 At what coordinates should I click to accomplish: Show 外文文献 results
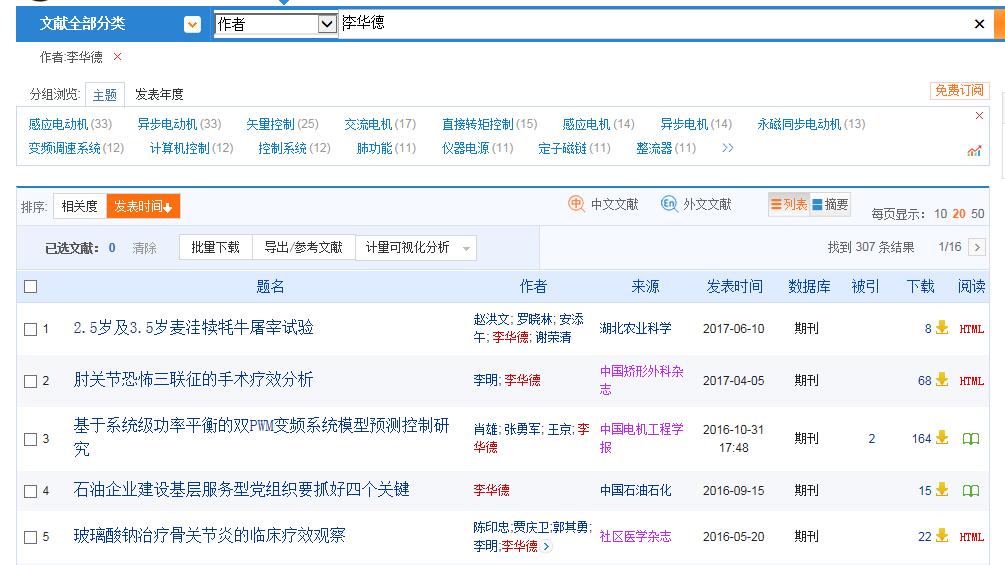click(x=696, y=204)
